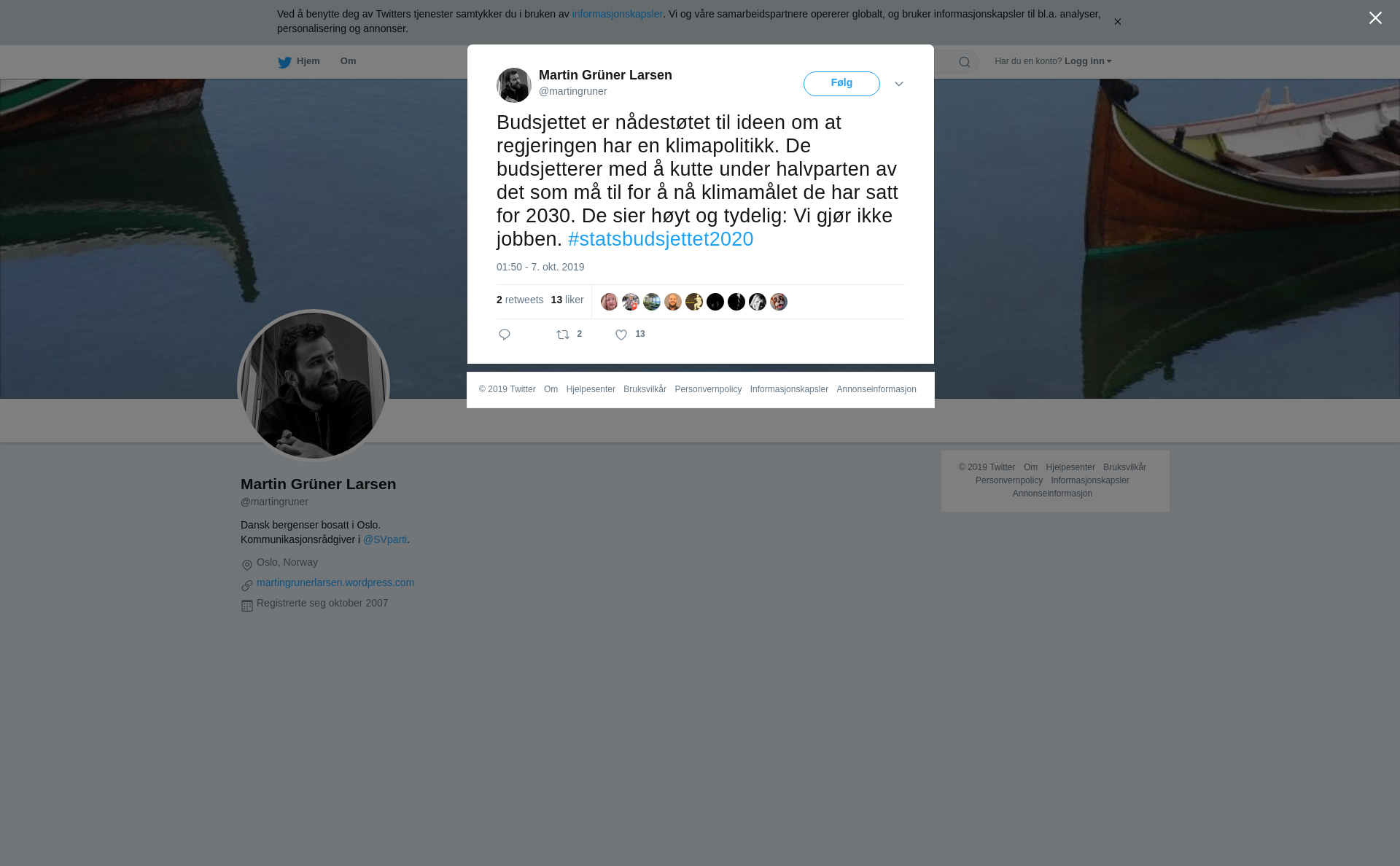Click Personvernpolicy in the tweet footer
1400x866 pixels.
708,389
